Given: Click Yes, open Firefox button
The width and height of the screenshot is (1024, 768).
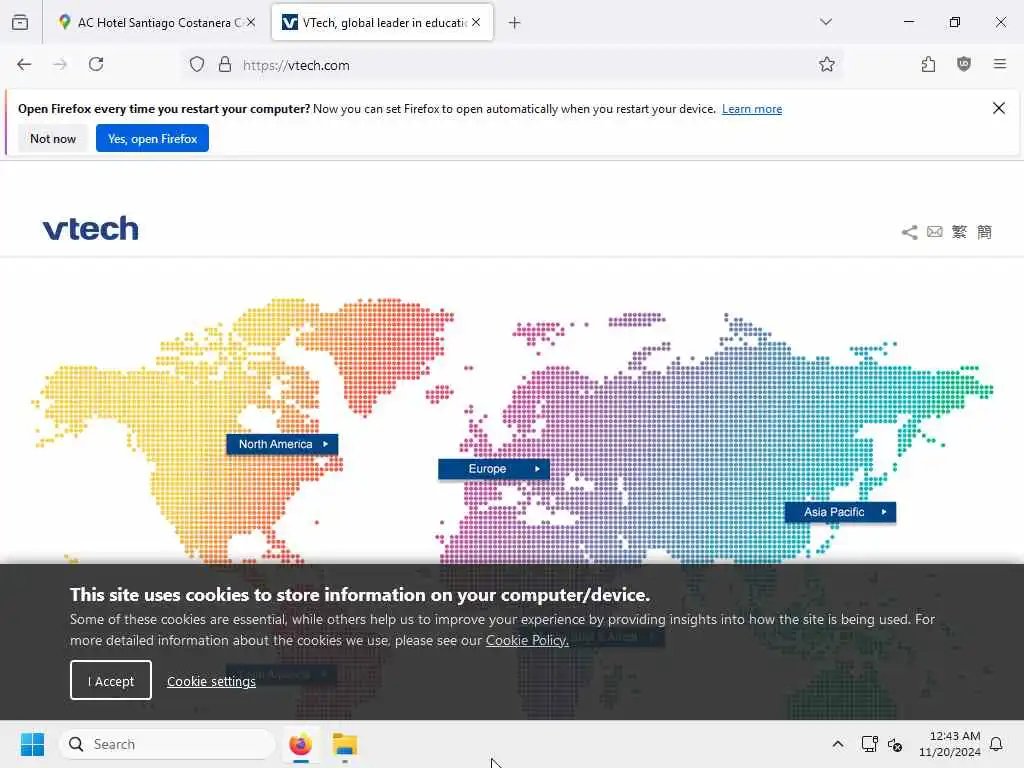Looking at the screenshot, I should click(152, 138).
